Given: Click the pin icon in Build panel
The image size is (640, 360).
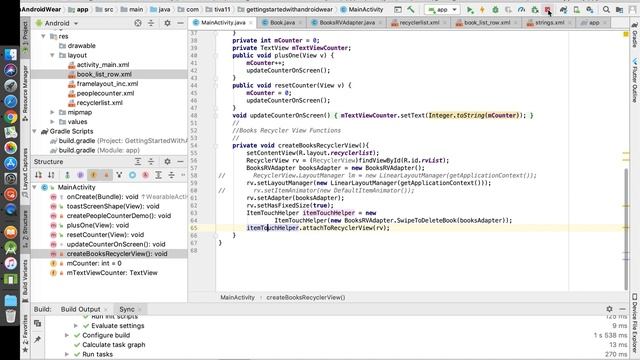Looking at the screenshot, I should coord(38,339).
